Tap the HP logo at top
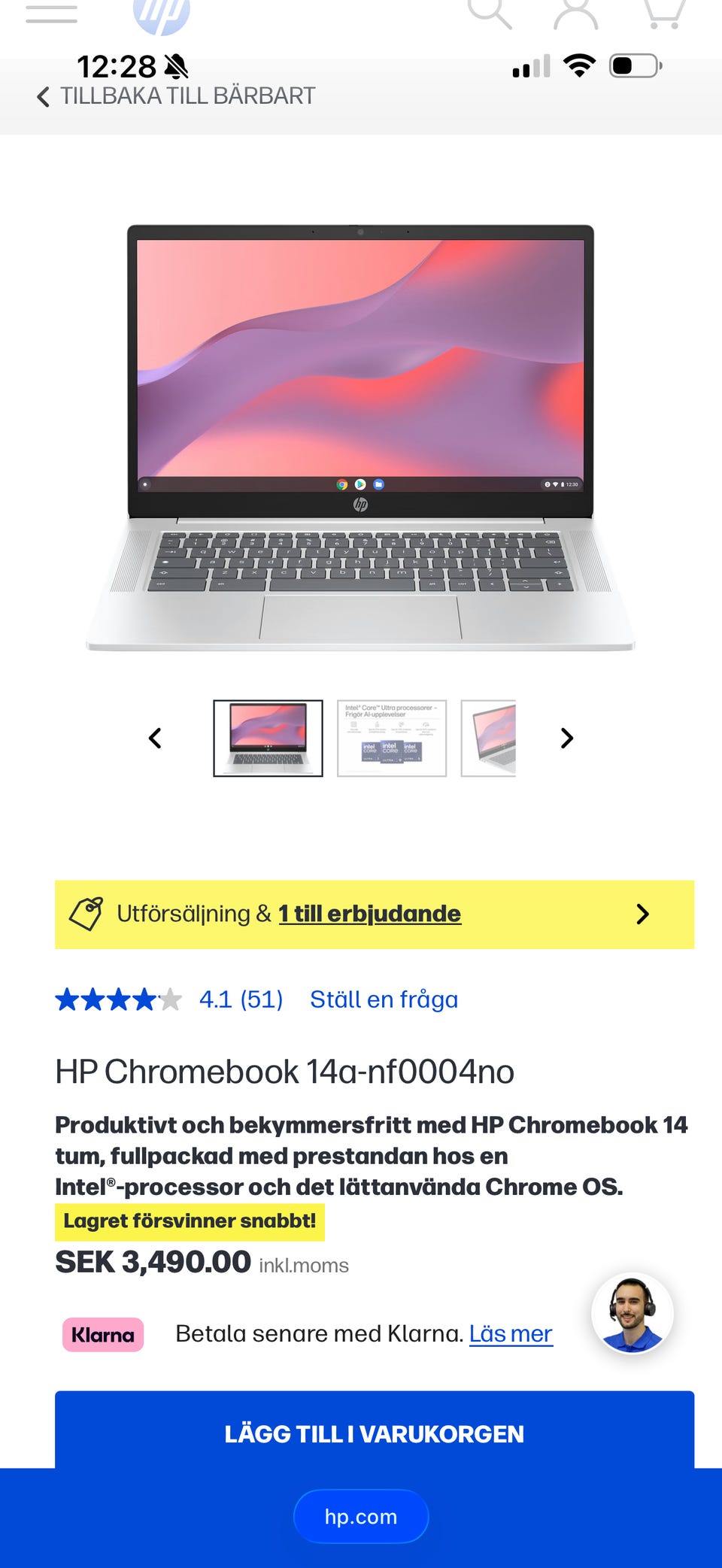This screenshot has width=722, height=1568. [162, 15]
